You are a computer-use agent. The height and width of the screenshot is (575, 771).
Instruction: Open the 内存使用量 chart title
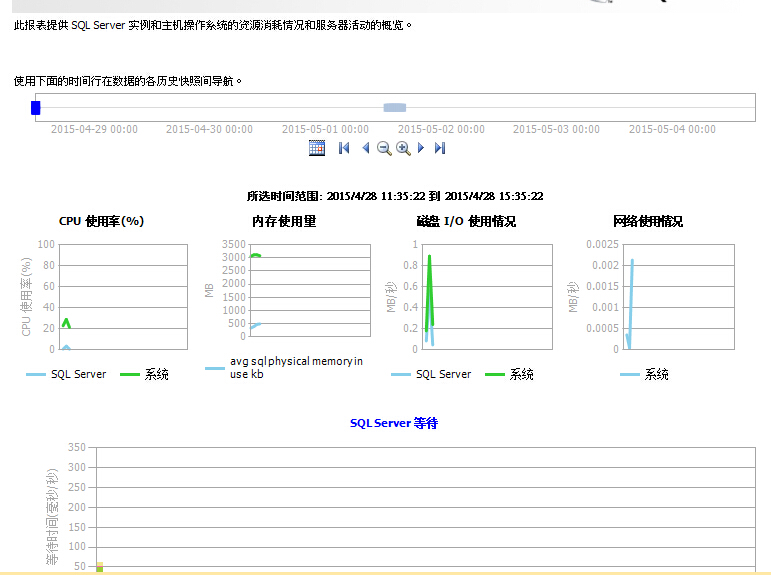pos(284,221)
